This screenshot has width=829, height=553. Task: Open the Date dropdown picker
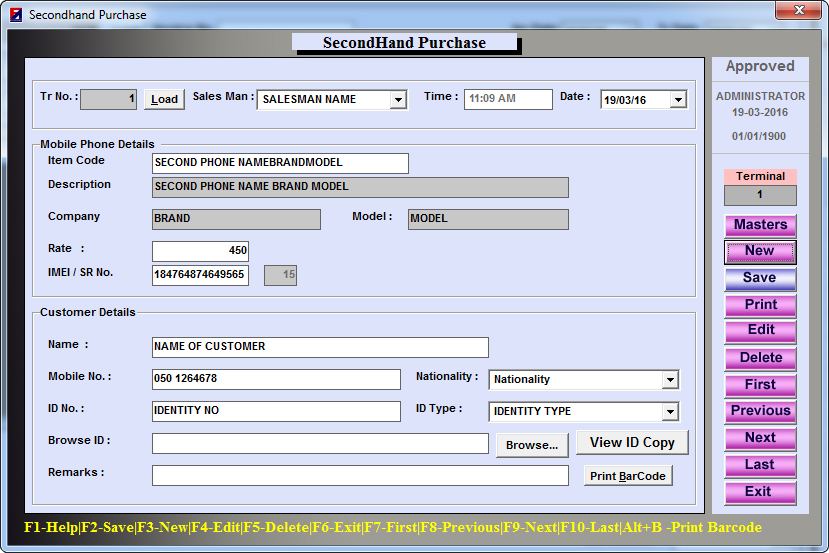pos(678,100)
